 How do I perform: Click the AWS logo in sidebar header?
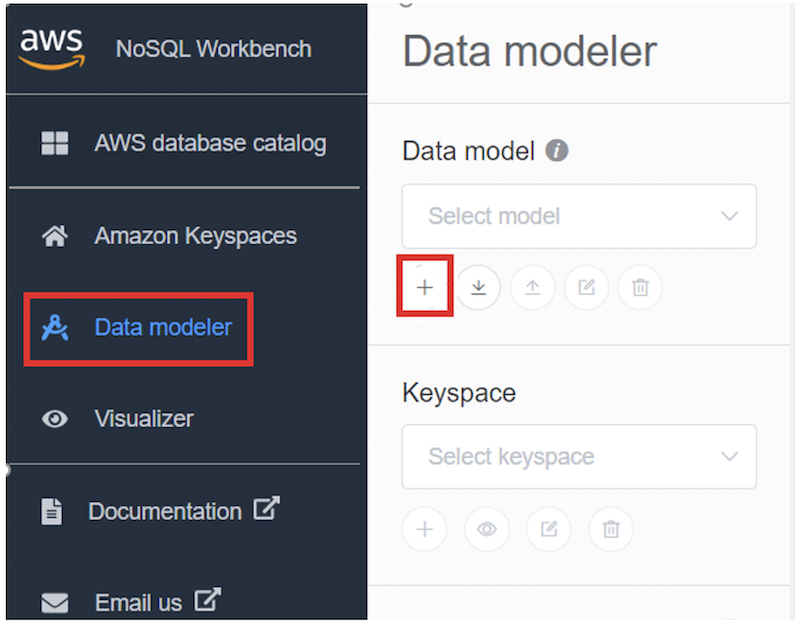tap(52, 48)
